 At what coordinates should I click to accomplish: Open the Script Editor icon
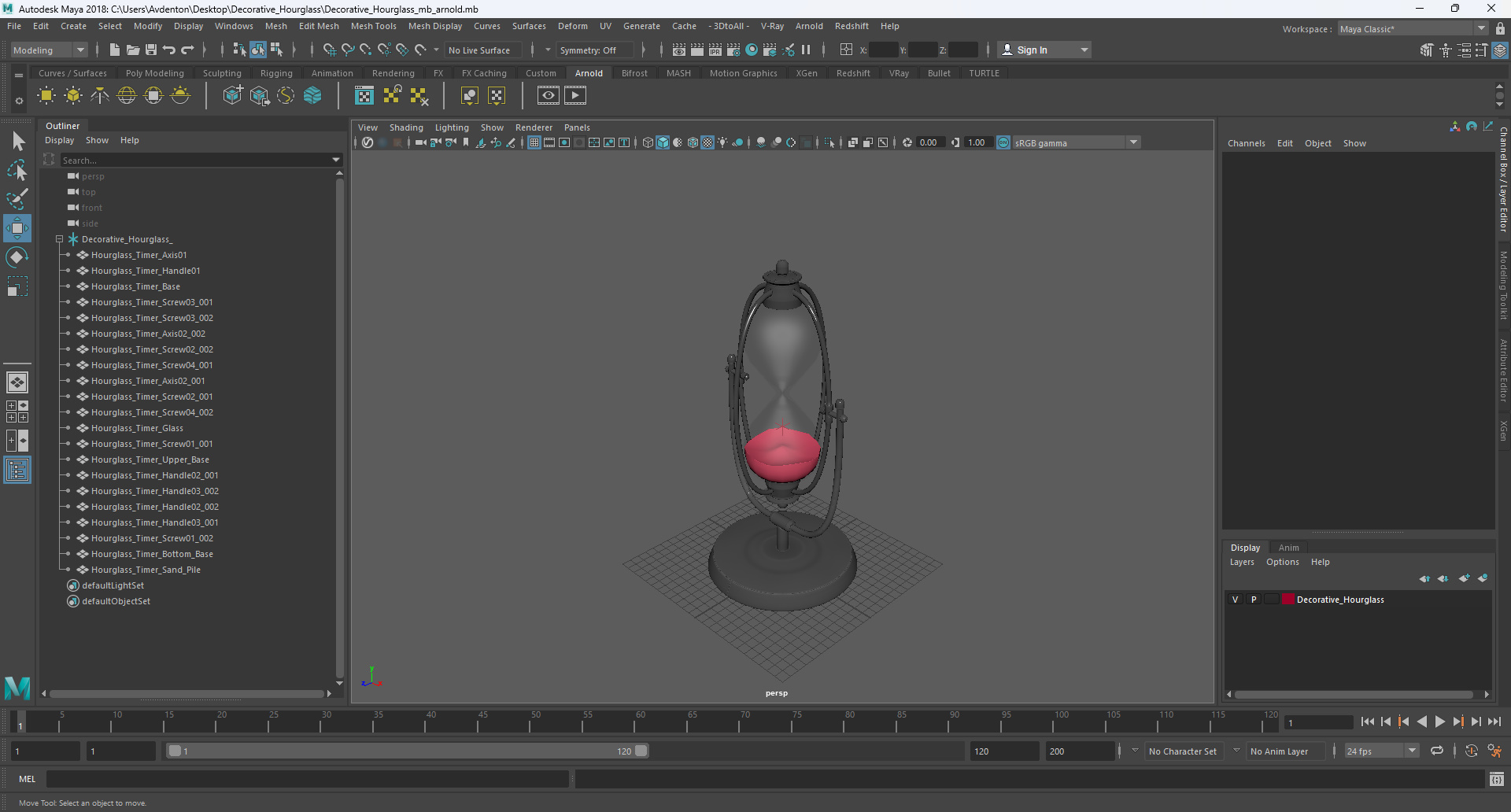tap(1496, 779)
